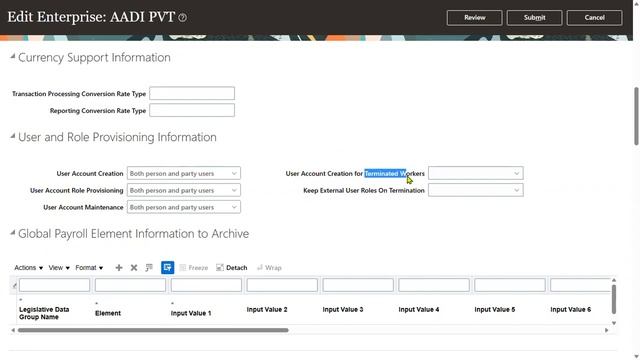640x360 pixels.
Task: Click filter field above Input Value 3
Action: pos(358,285)
